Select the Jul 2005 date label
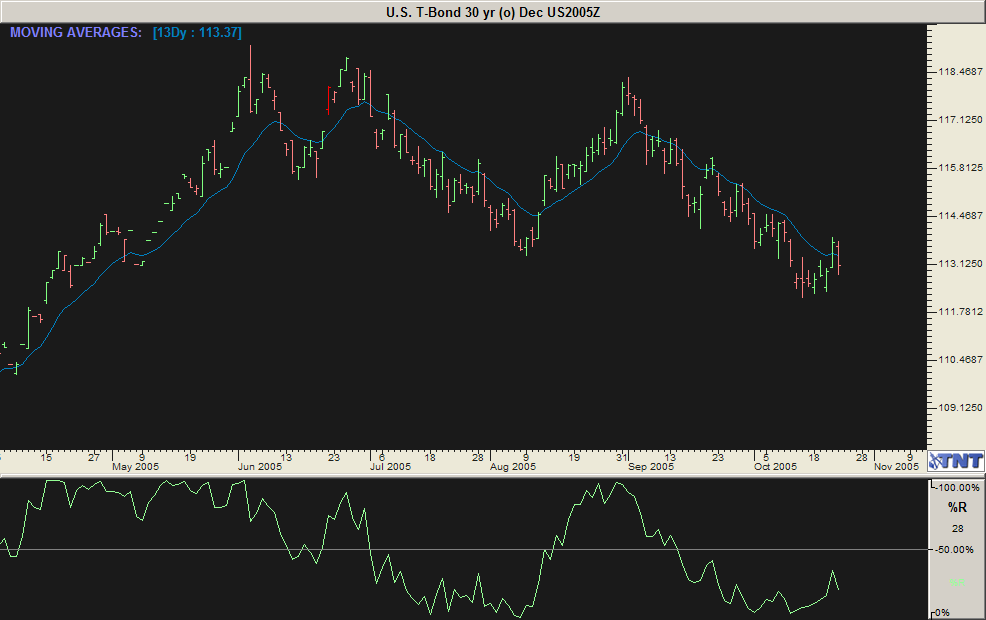Image resolution: width=986 pixels, height=620 pixels. (x=390, y=466)
